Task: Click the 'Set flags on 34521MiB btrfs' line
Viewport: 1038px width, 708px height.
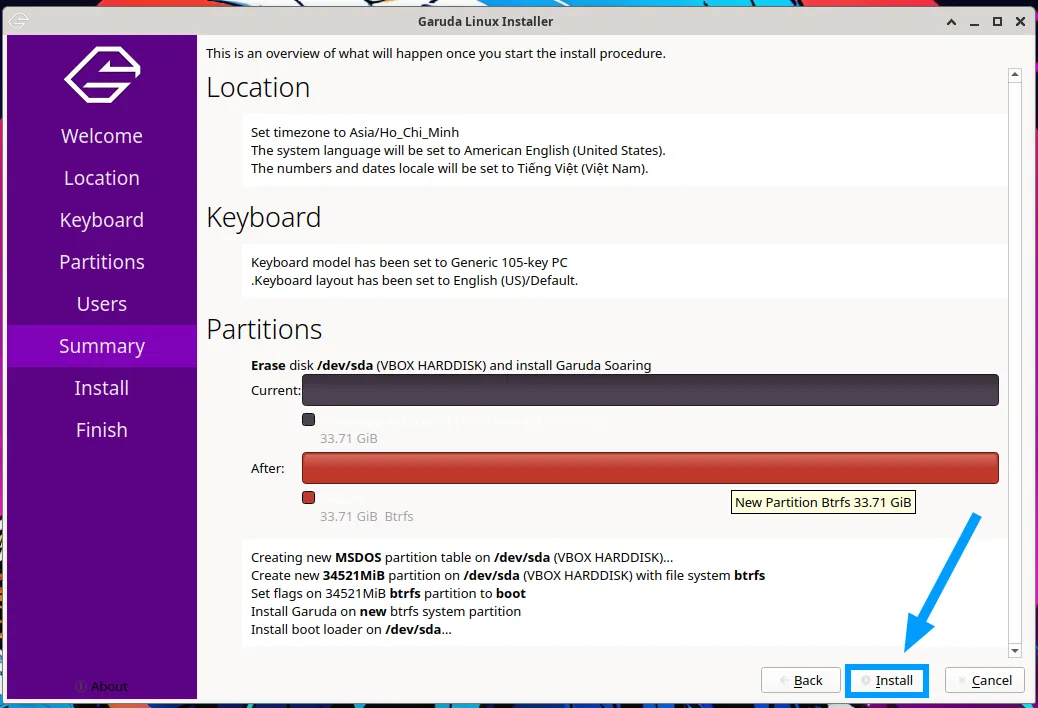Action: [x=388, y=594]
